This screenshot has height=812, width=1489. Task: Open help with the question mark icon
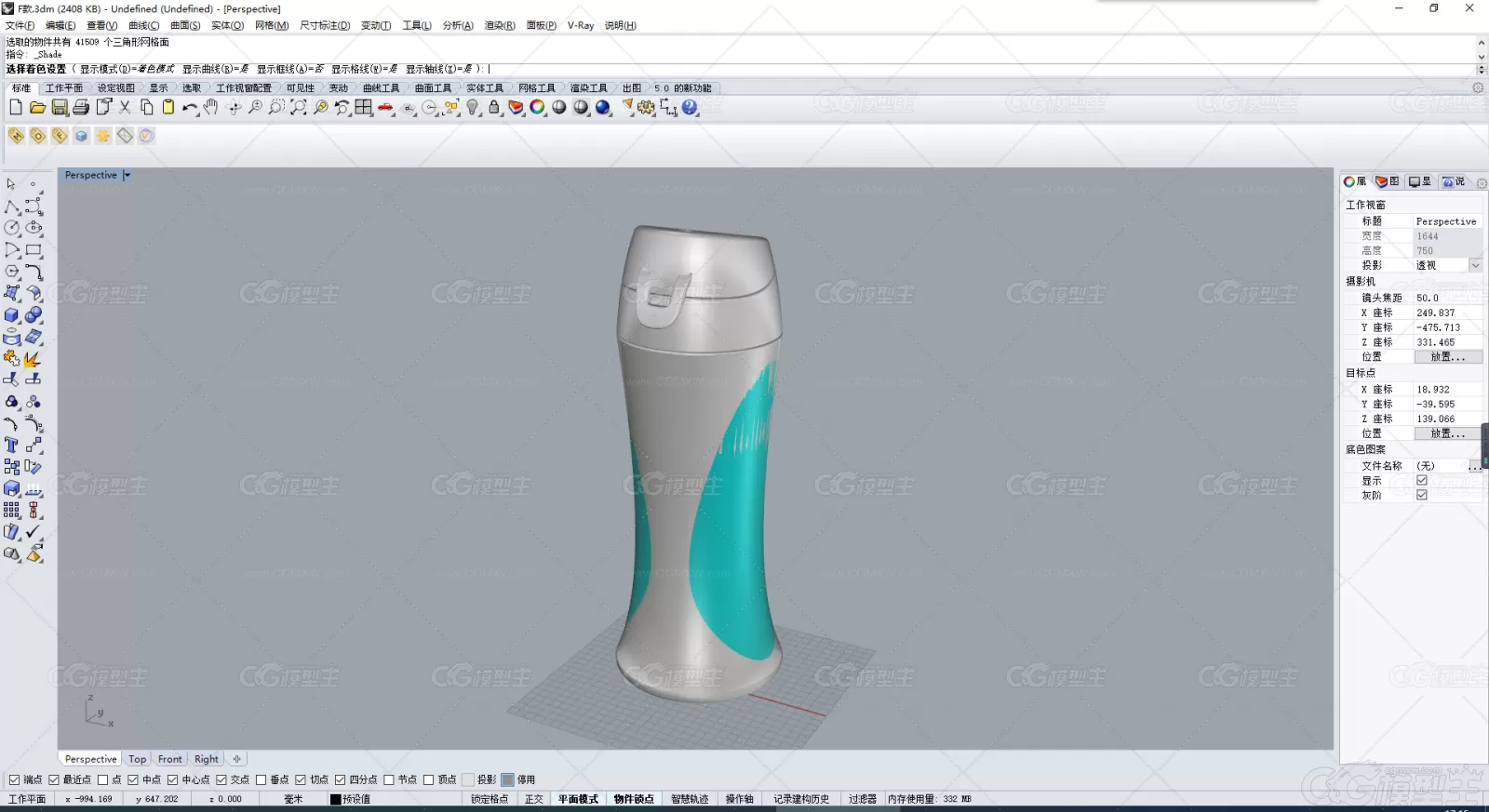coord(690,108)
